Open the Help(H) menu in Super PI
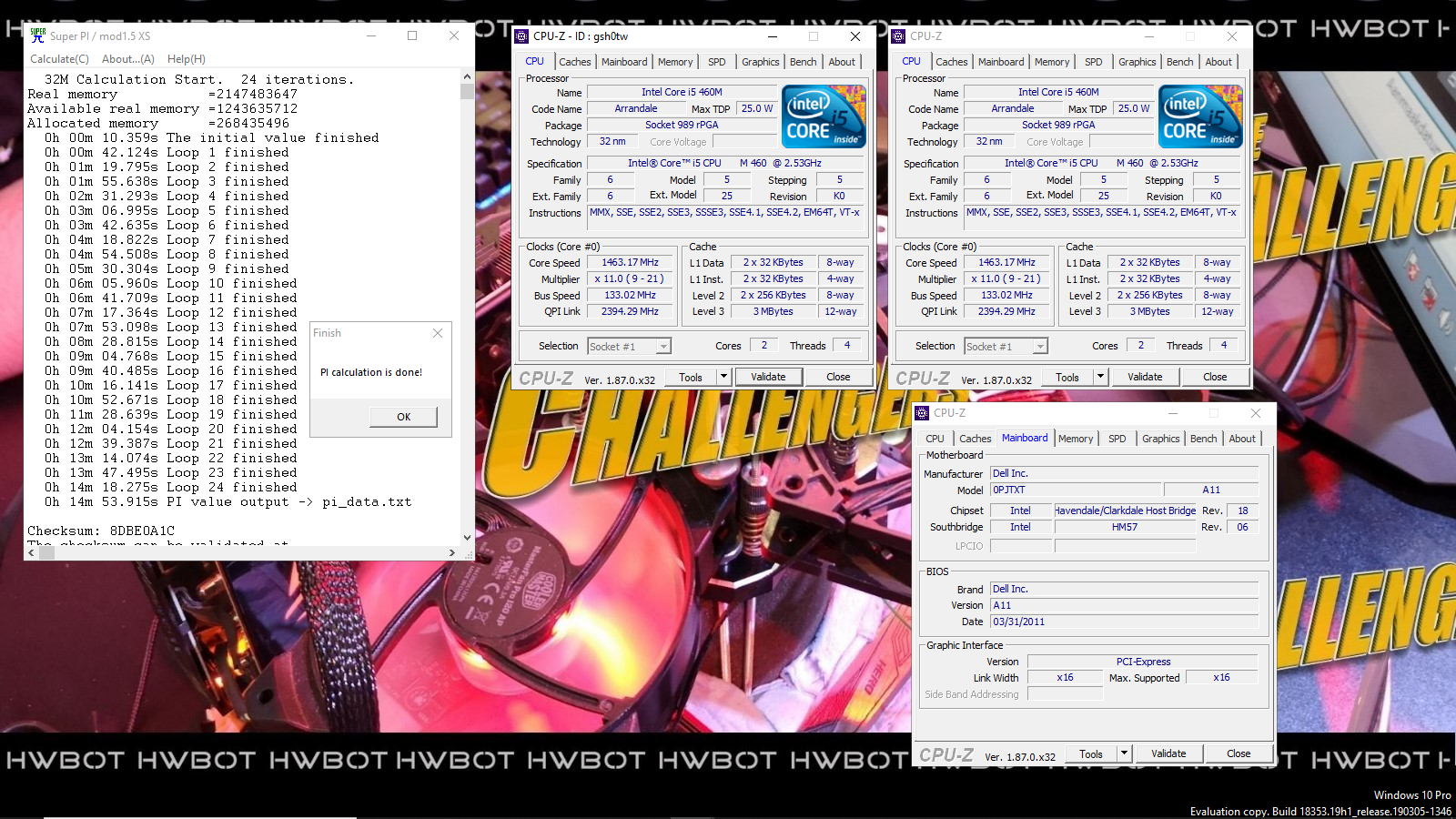Screen dimensions: 1456x819 [187, 59]
